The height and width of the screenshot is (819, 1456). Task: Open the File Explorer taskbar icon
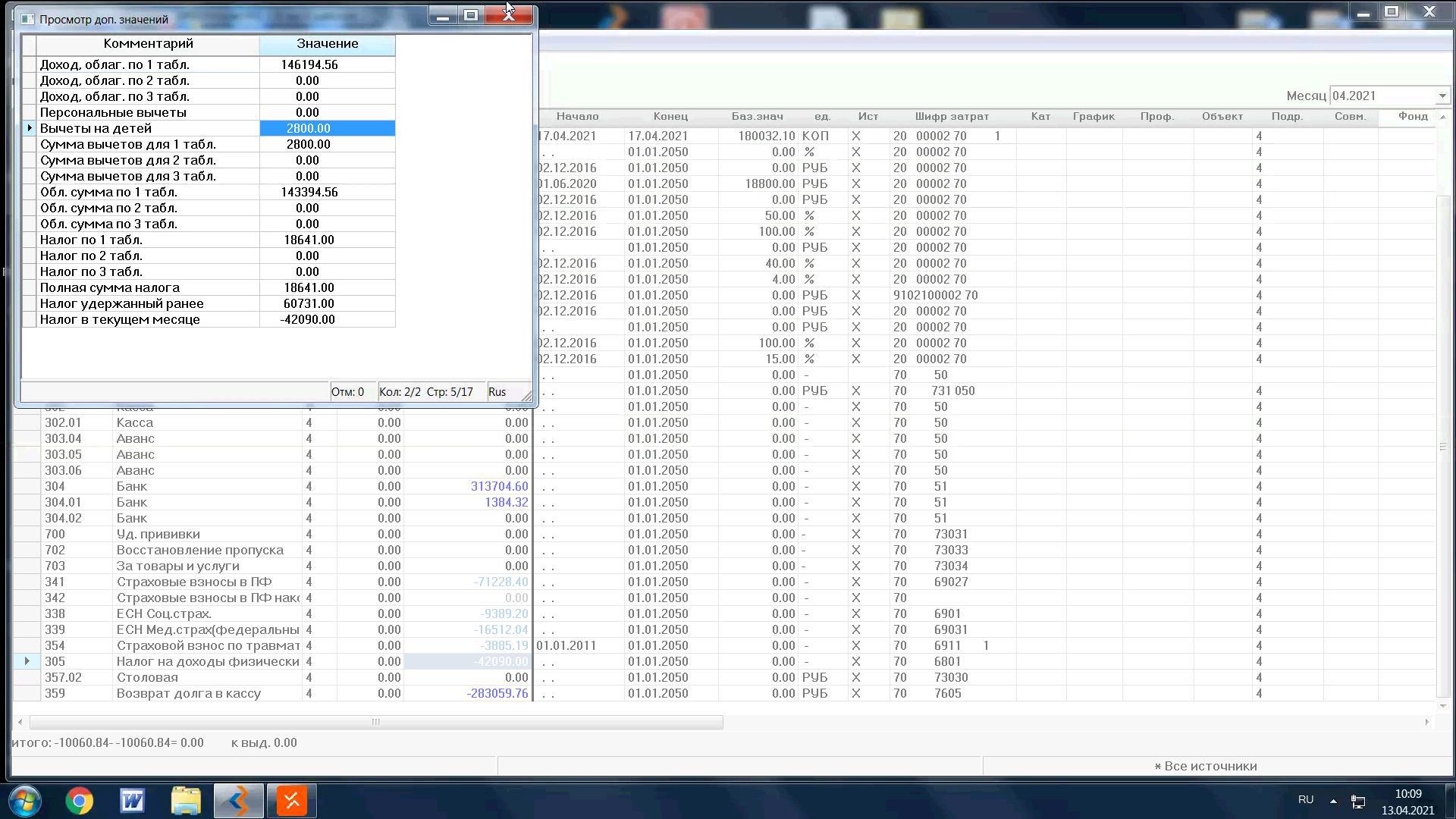[185, 801]
